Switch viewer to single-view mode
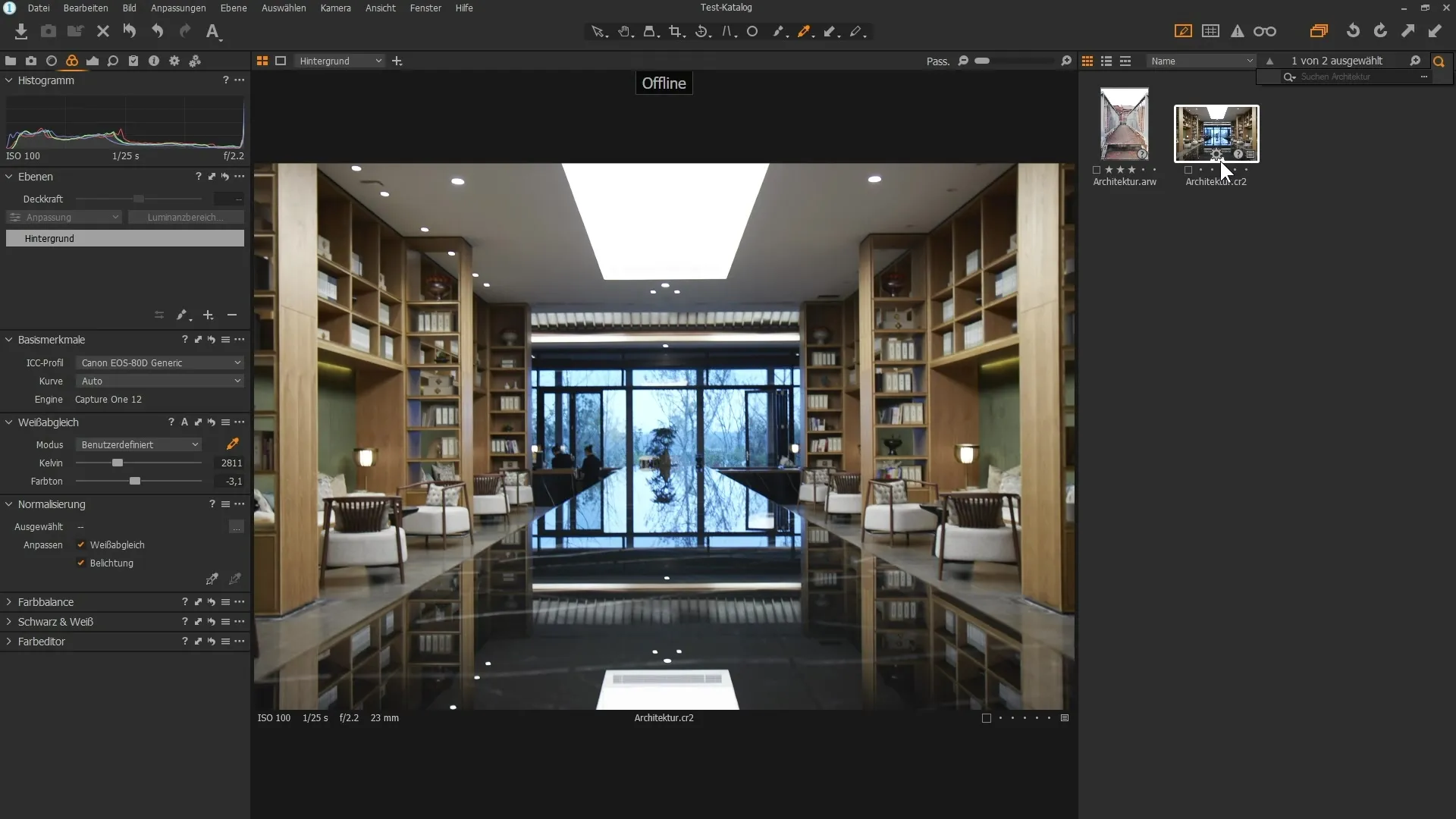Viewport: 1456px width, 819px height. tap(281, 61)
